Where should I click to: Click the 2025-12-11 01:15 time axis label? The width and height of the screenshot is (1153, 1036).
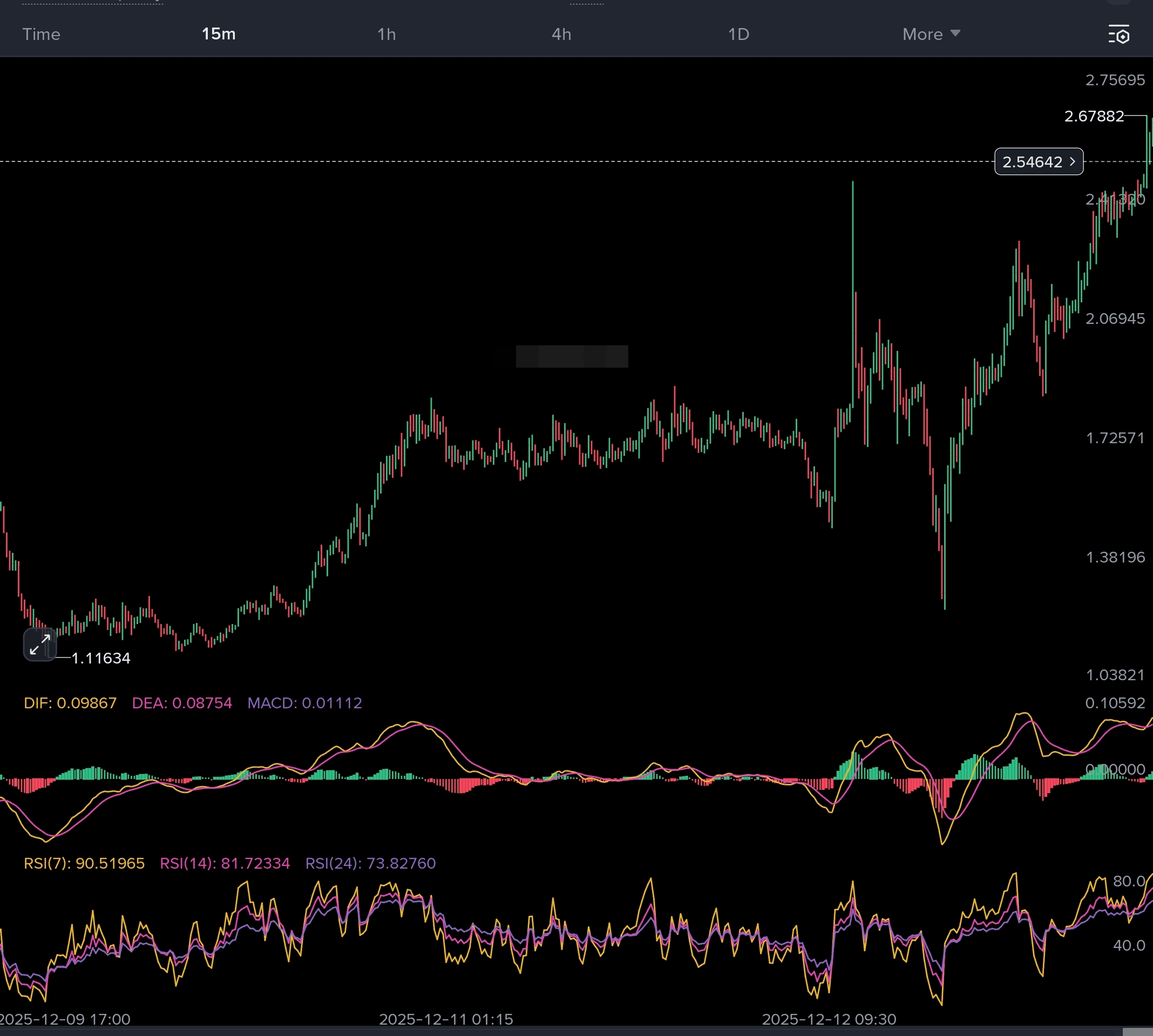(x=446, y=1019)
